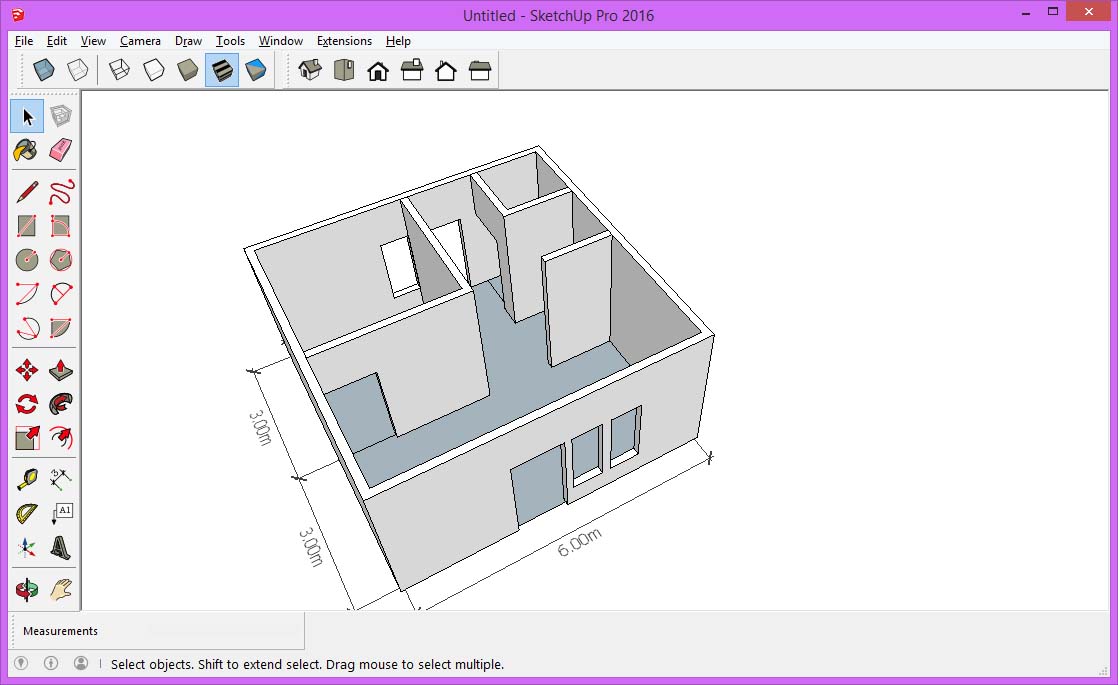Pick the Eraser tool
The image size is (1118, 685).
(60, 151)
